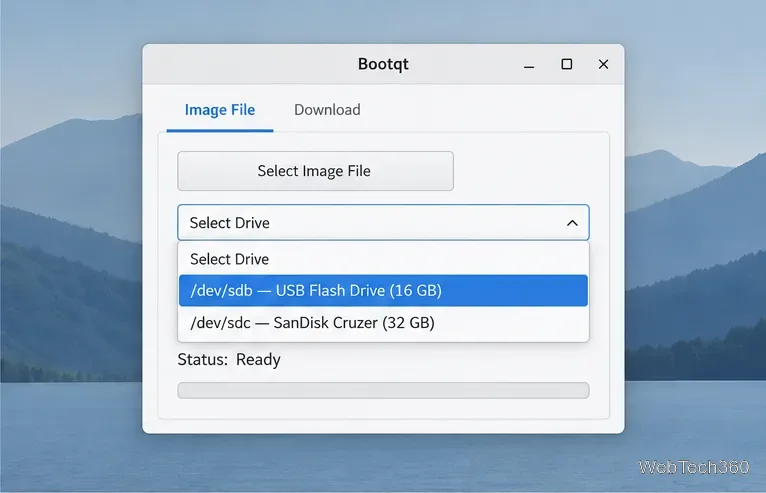Pick /dev/sdc SanDisk Cruzer (32 GB)
Image resolution: width=766 pixels, height=493 pixels.
[383, 322]
